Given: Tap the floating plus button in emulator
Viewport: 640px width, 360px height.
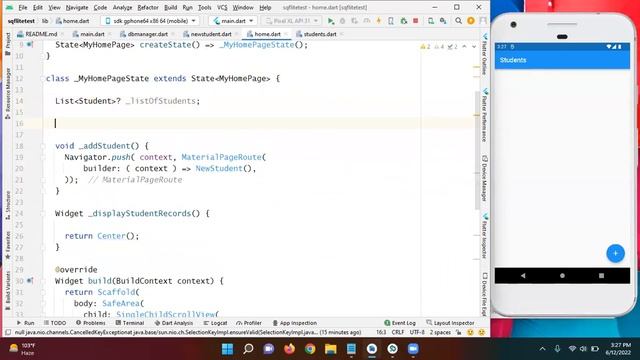Looking at the screenshot, I should (615, 253).
